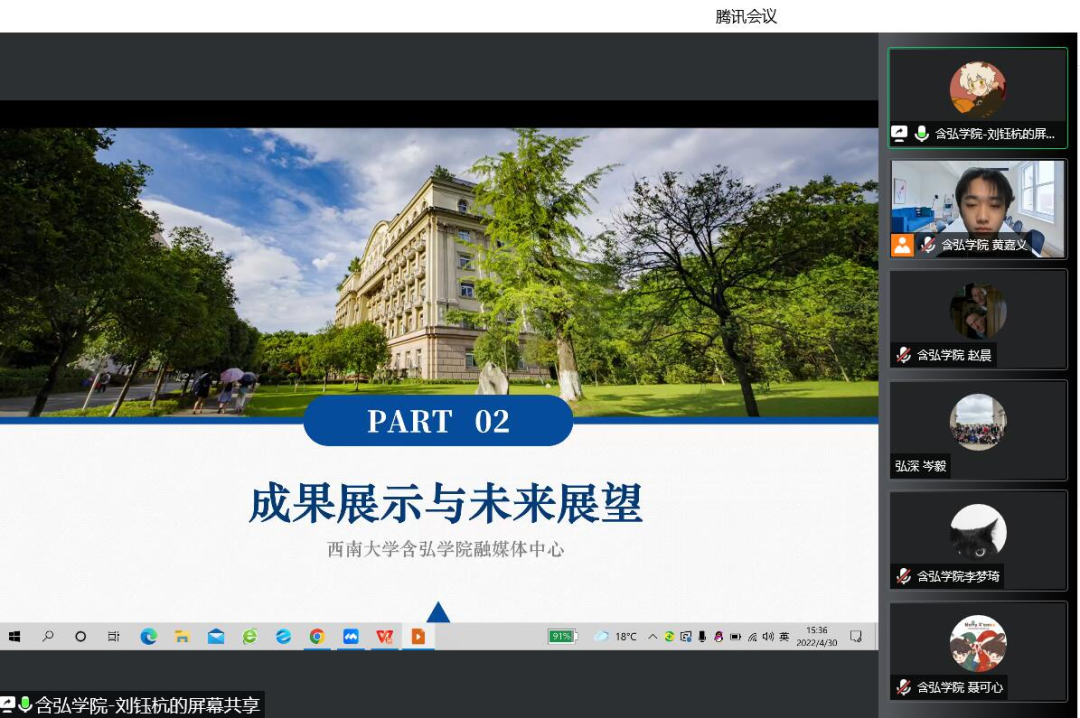Open the notification center icon

(856, 636)
